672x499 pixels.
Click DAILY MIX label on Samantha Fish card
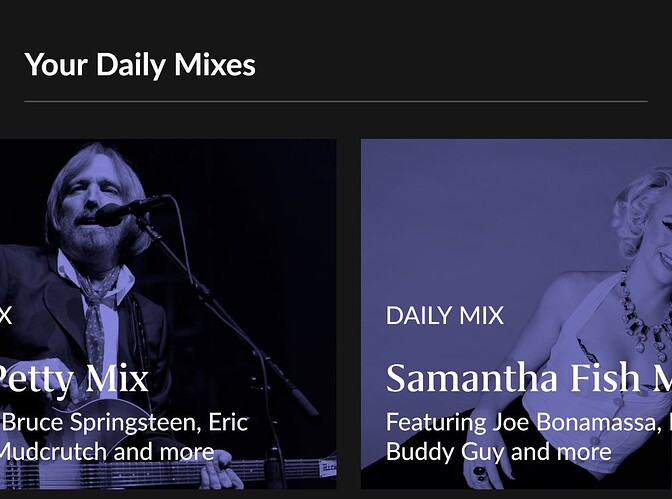coord(445,316)
